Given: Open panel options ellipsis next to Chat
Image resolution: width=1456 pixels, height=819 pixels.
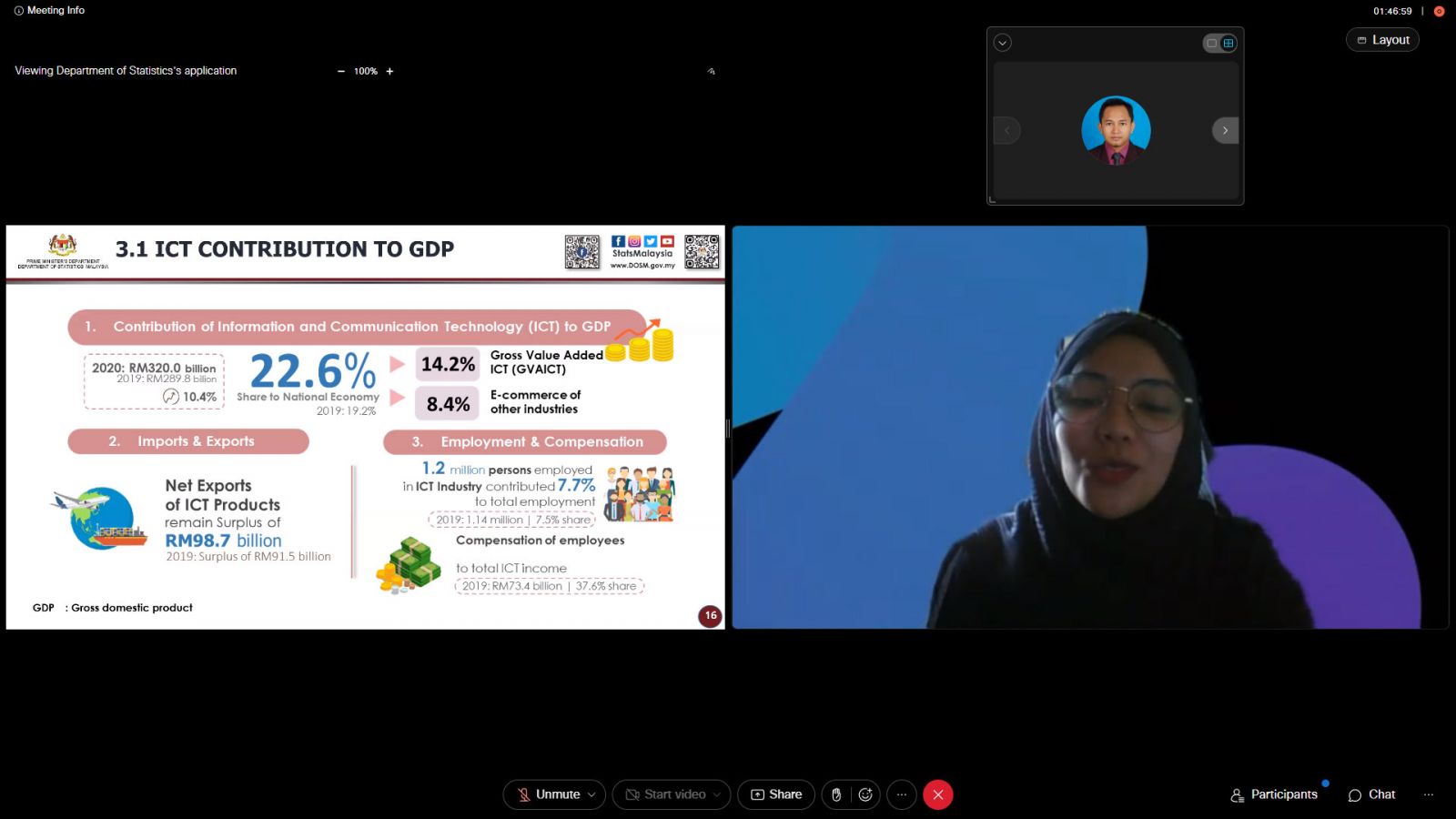Looking at the screenshot, I should click(1428, 794).
